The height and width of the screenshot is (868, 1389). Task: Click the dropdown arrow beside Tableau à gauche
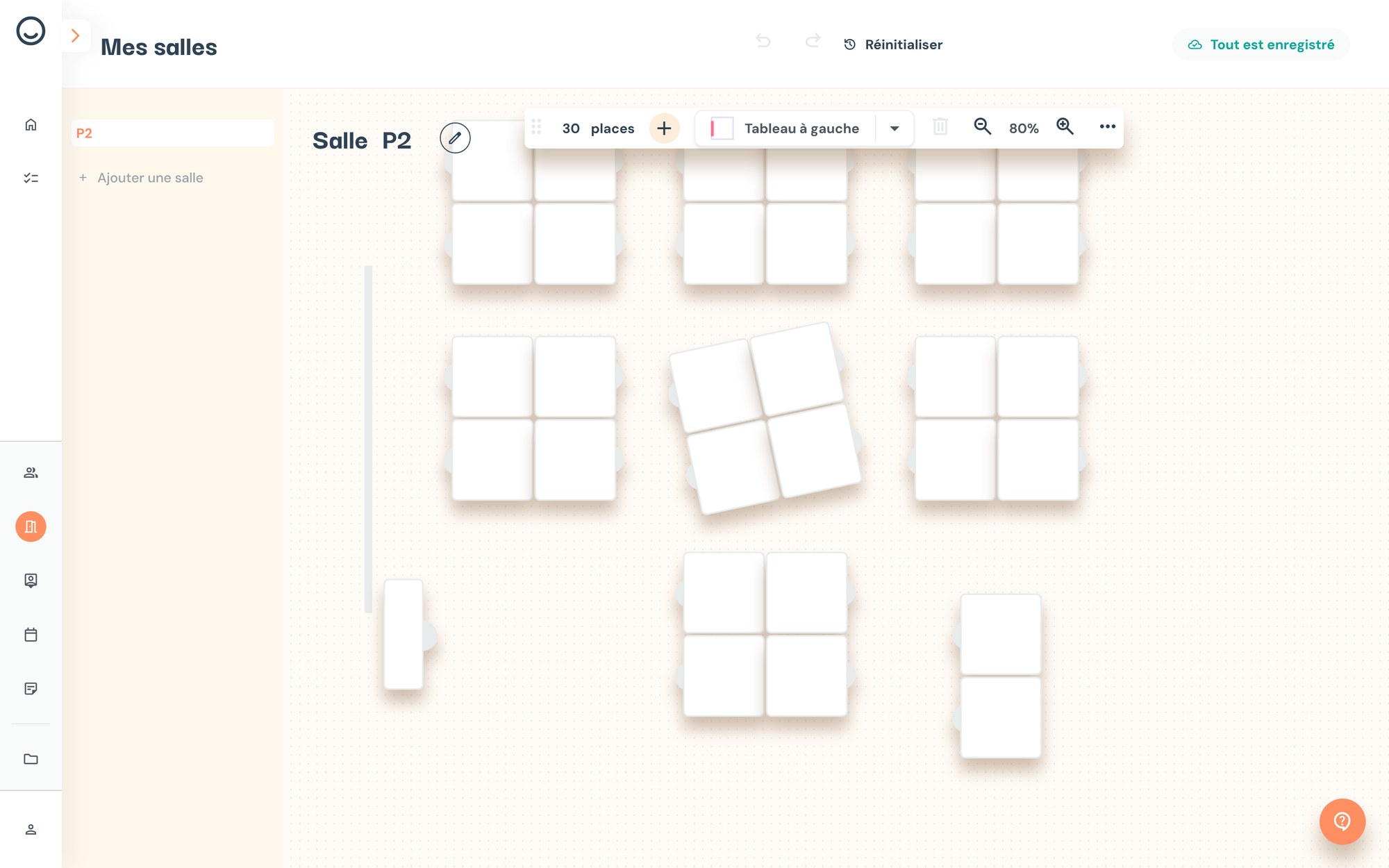tap(895, 128)
